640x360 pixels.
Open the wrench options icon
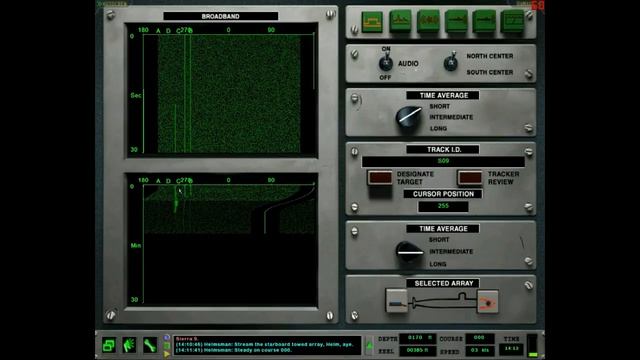(x=150, y=345)
